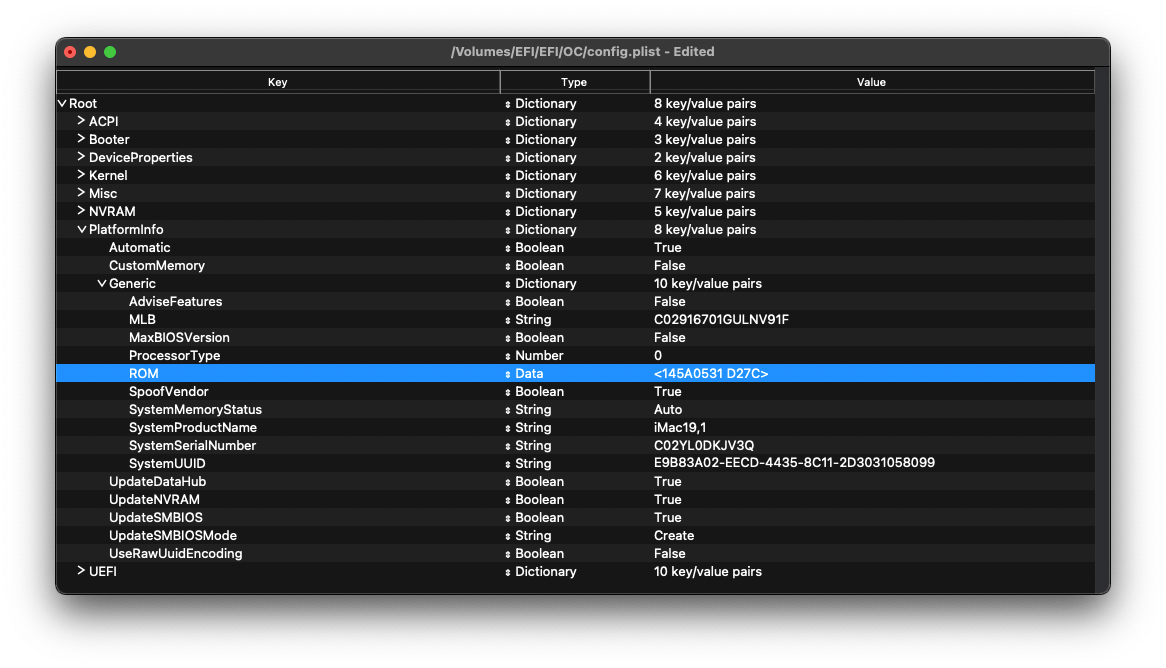Open type selector for Root row

point(508,104)
